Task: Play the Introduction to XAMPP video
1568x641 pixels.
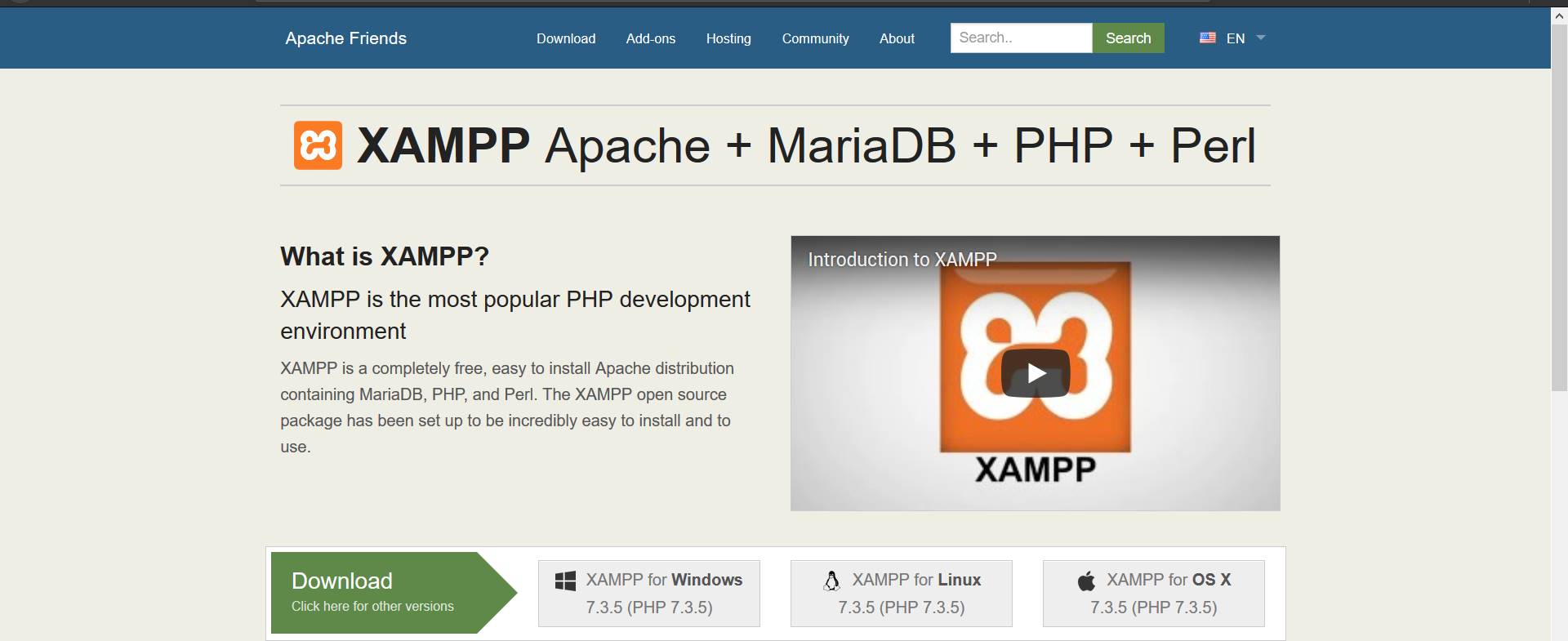Action: tap(1035, 373)
